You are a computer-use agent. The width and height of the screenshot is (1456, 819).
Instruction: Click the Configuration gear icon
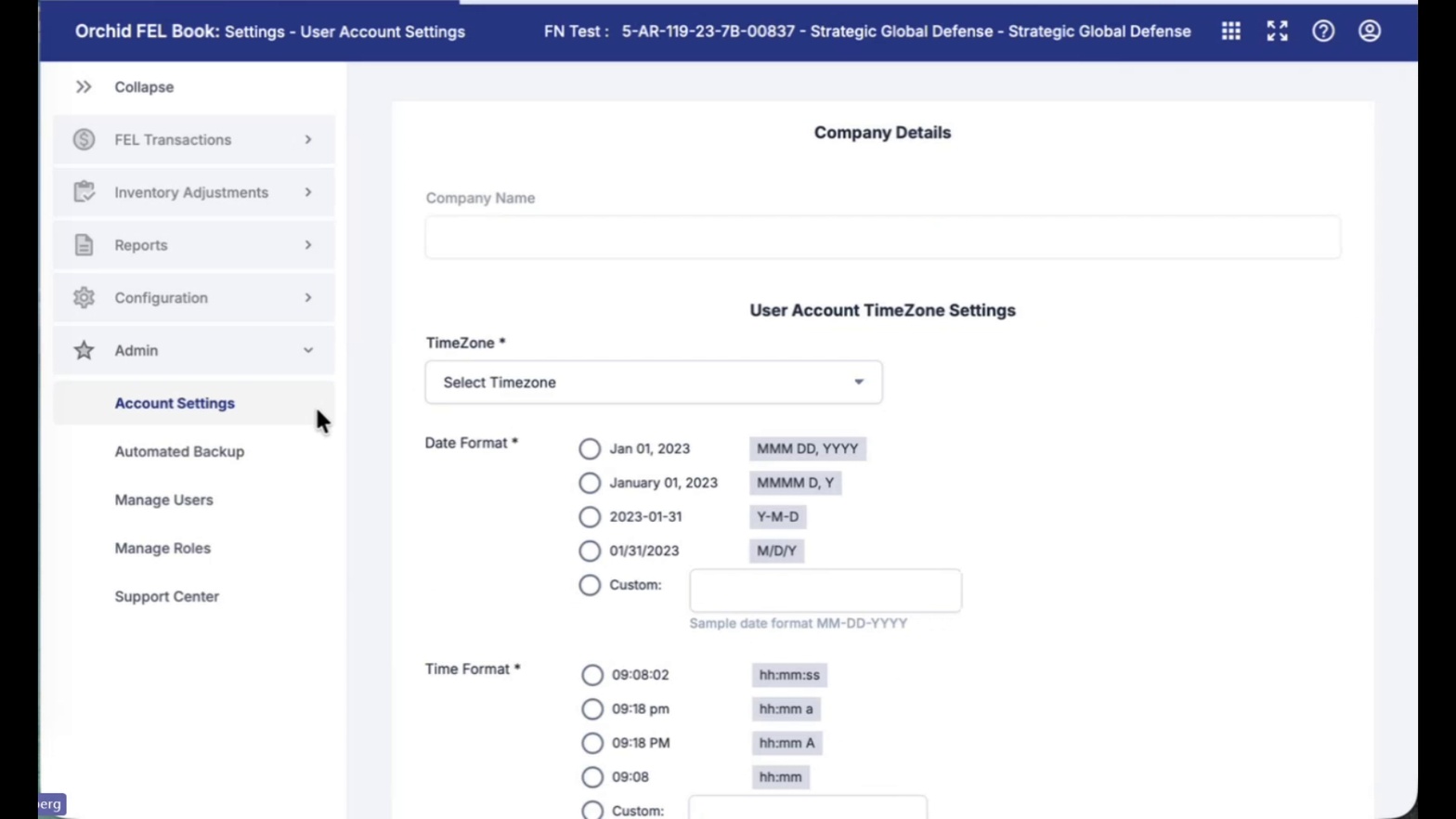pos(84,297)
